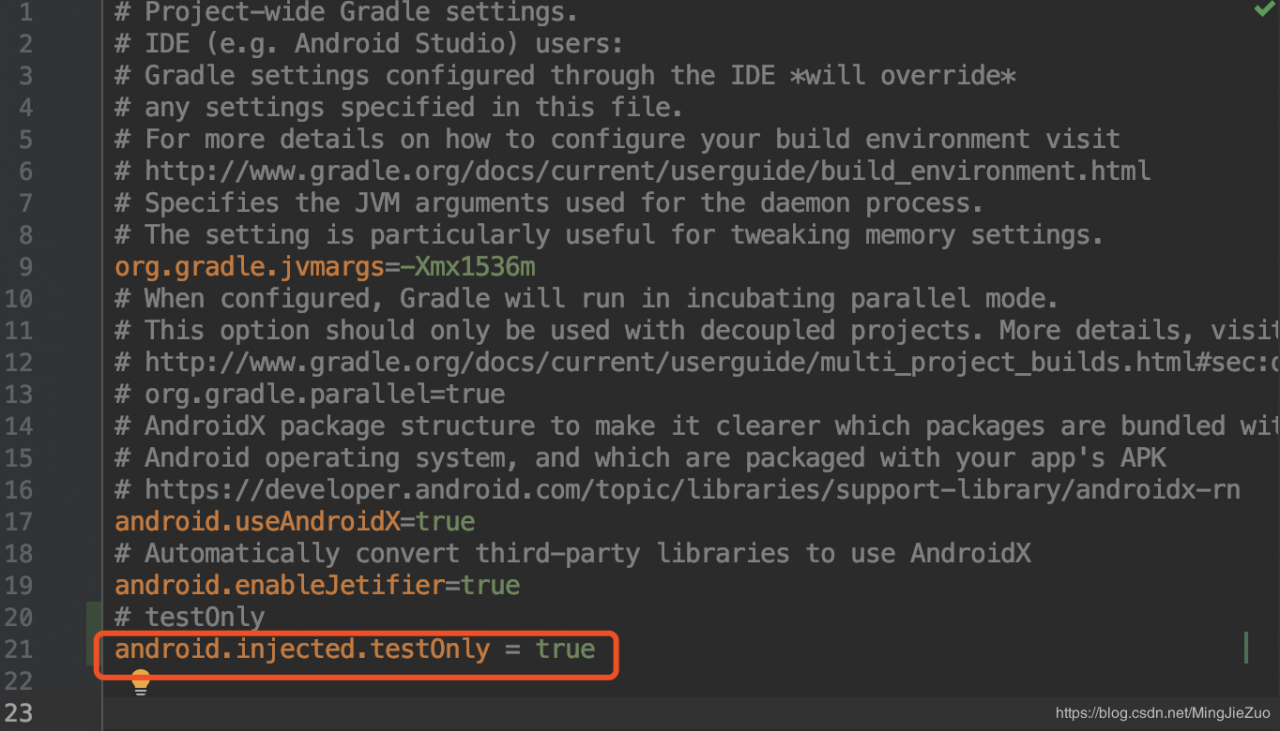Click the comment '# testOnly'

pyautogui.click(x=190, y=617)
